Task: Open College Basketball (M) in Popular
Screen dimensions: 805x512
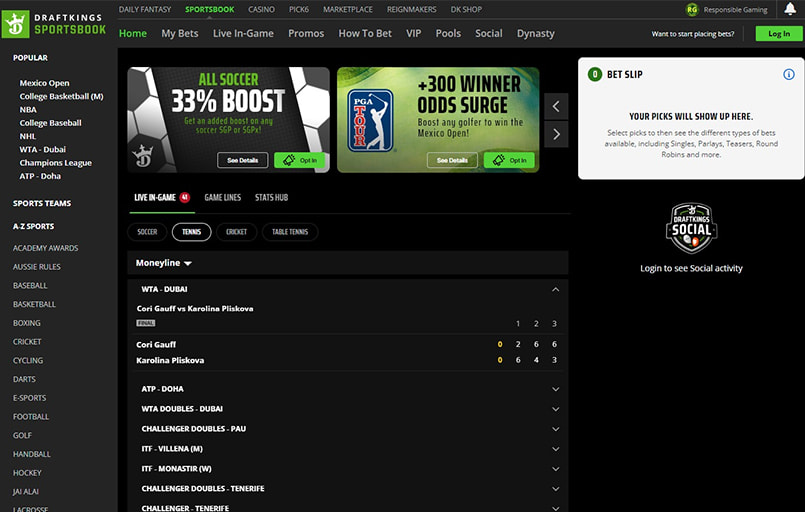Action: click(x=62, y=96)
